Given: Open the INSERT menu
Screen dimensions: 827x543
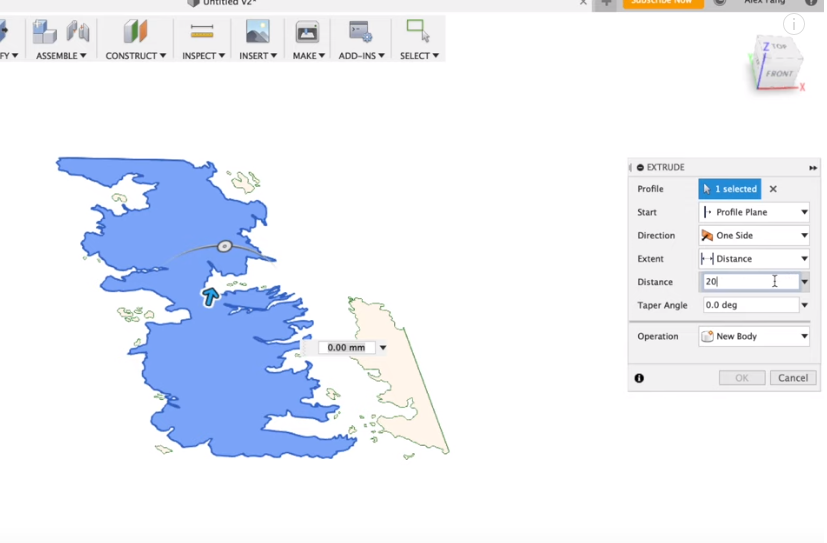Looking at the screenshot, I should pyautogui.click(x=258, y=55).
